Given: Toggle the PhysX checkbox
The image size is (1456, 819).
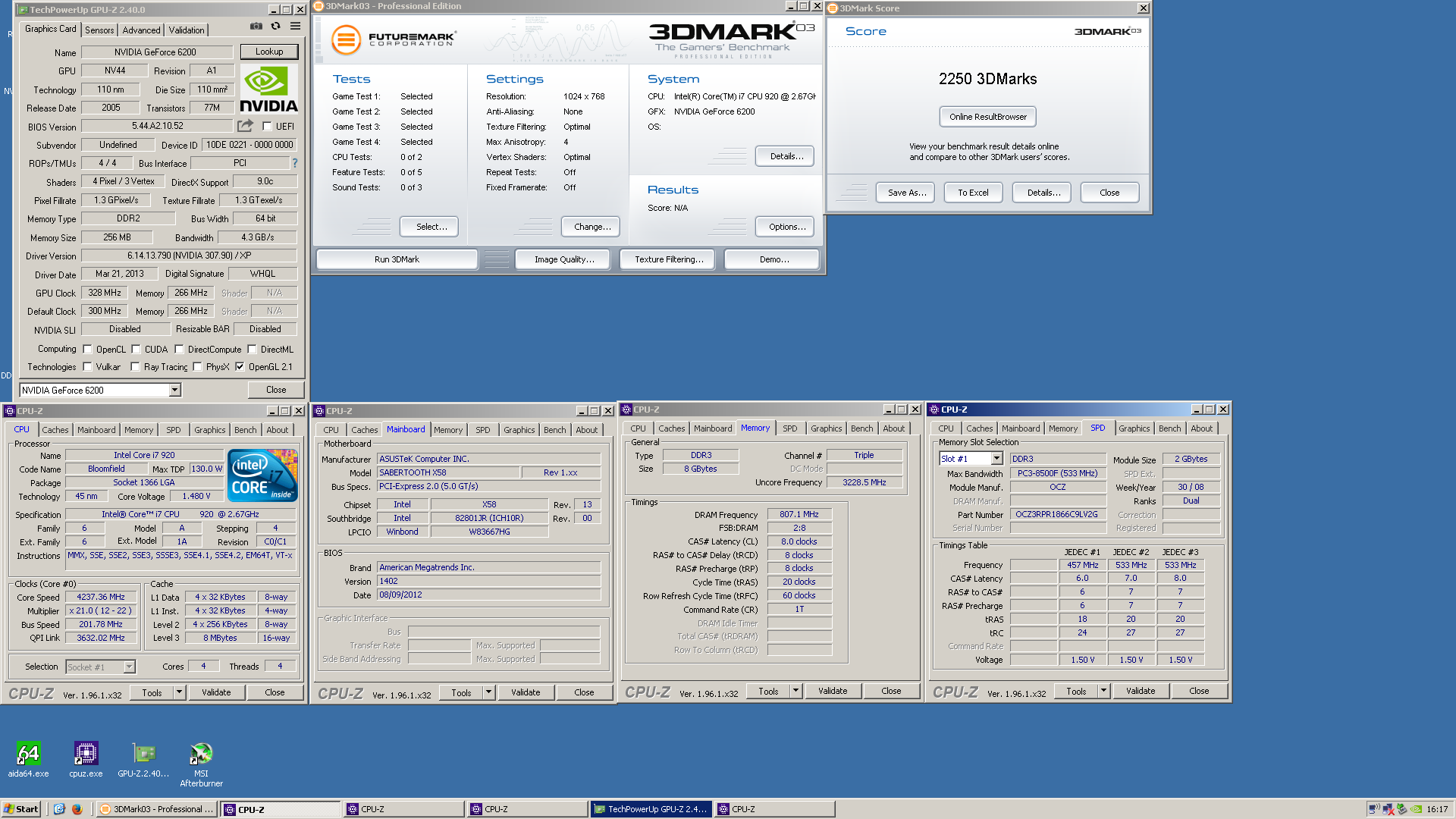Looking at the screenshot, I should [197, 367].
